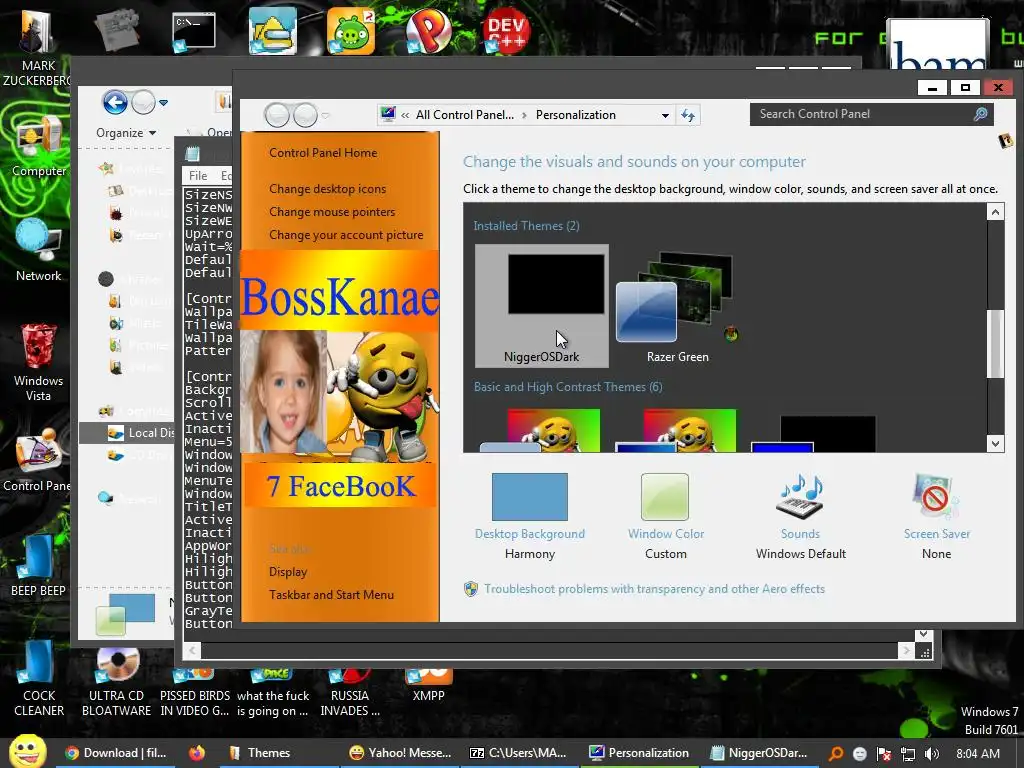Screen dimensions: 1024x768
Task: Click the Screen Saver icon
Action: coord(936,497)
